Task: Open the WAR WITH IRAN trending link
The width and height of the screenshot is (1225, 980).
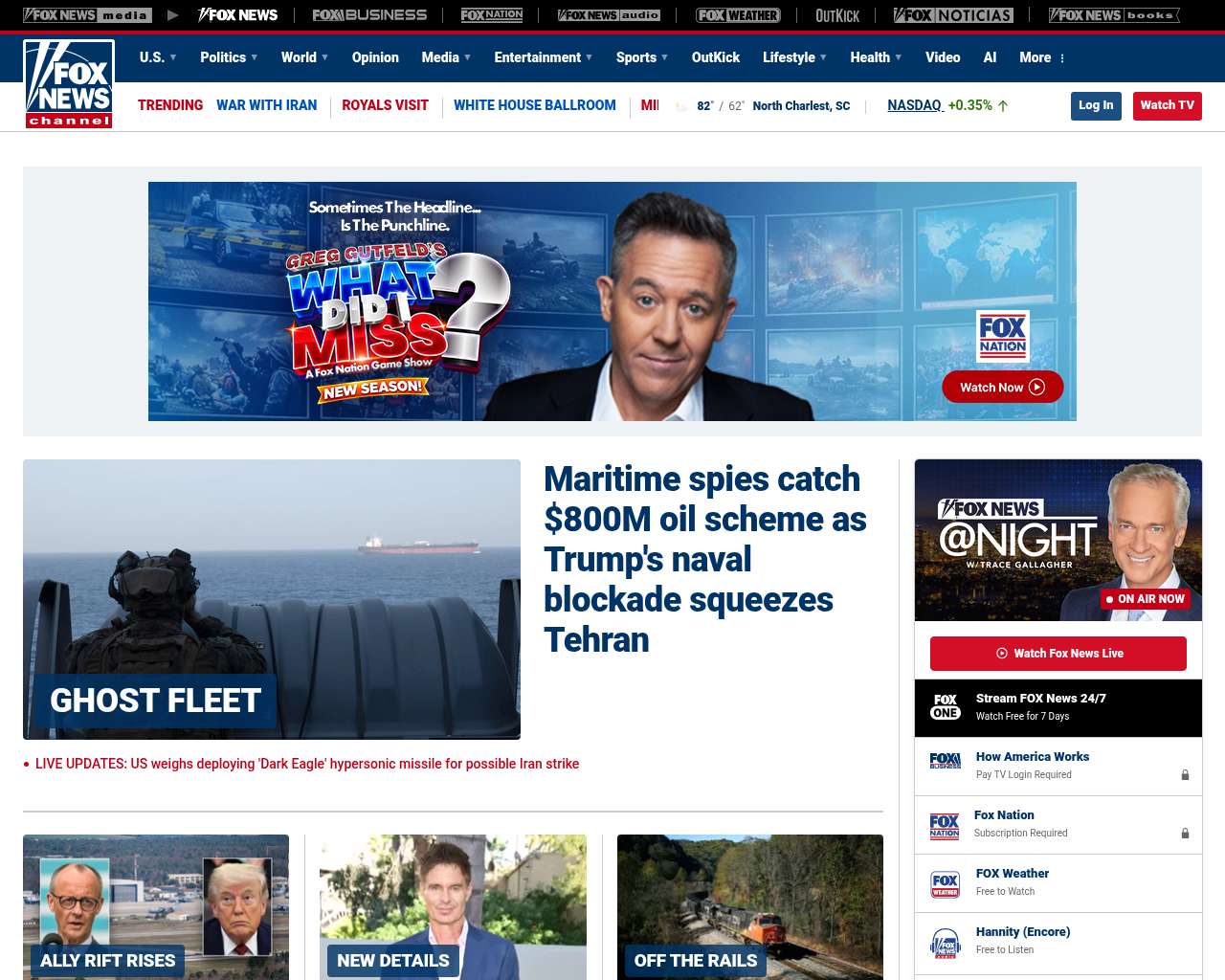Action: (266, 105)
